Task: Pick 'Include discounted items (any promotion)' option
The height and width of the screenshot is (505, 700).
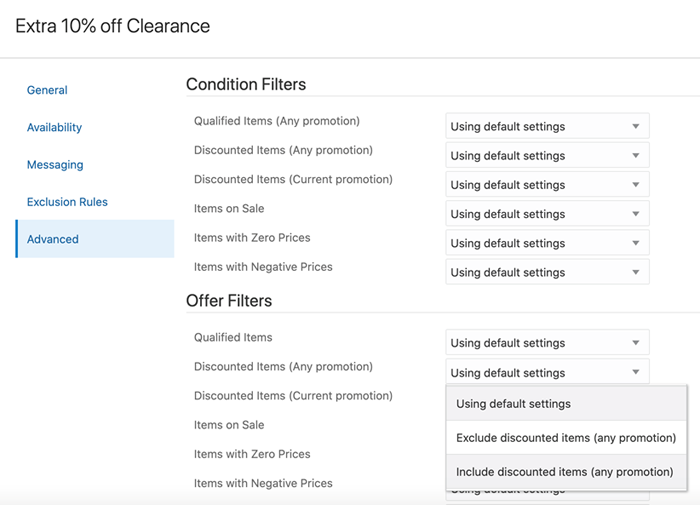Action: (x=565, y=471)
